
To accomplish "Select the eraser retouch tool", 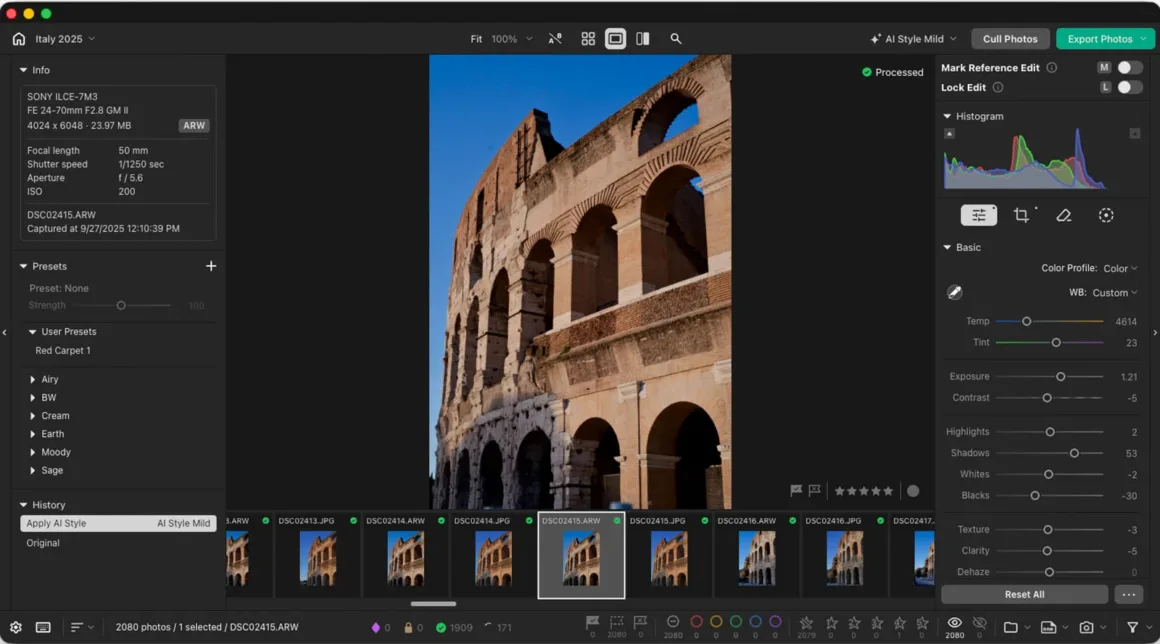I will [1063, 215].
